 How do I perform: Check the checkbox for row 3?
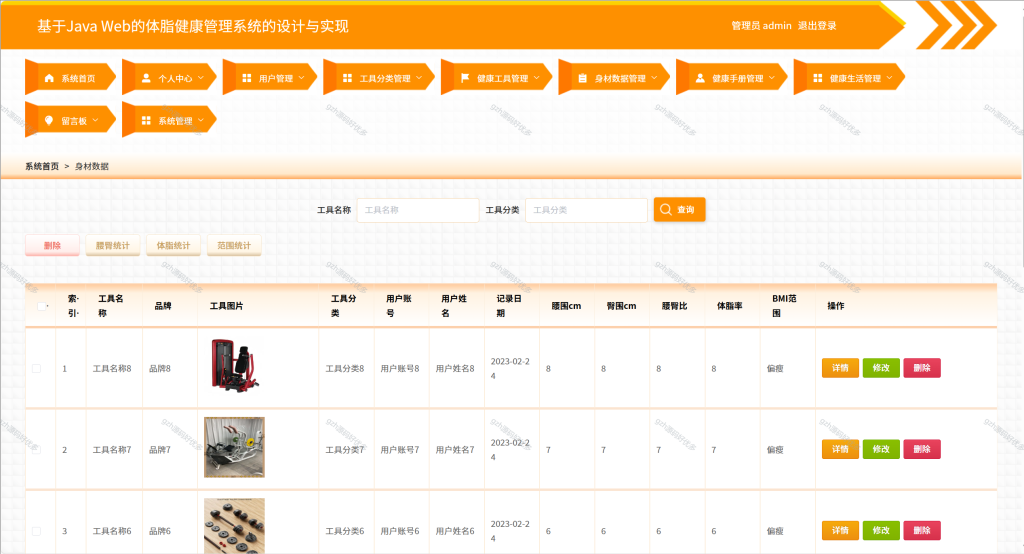pos(37,531)
